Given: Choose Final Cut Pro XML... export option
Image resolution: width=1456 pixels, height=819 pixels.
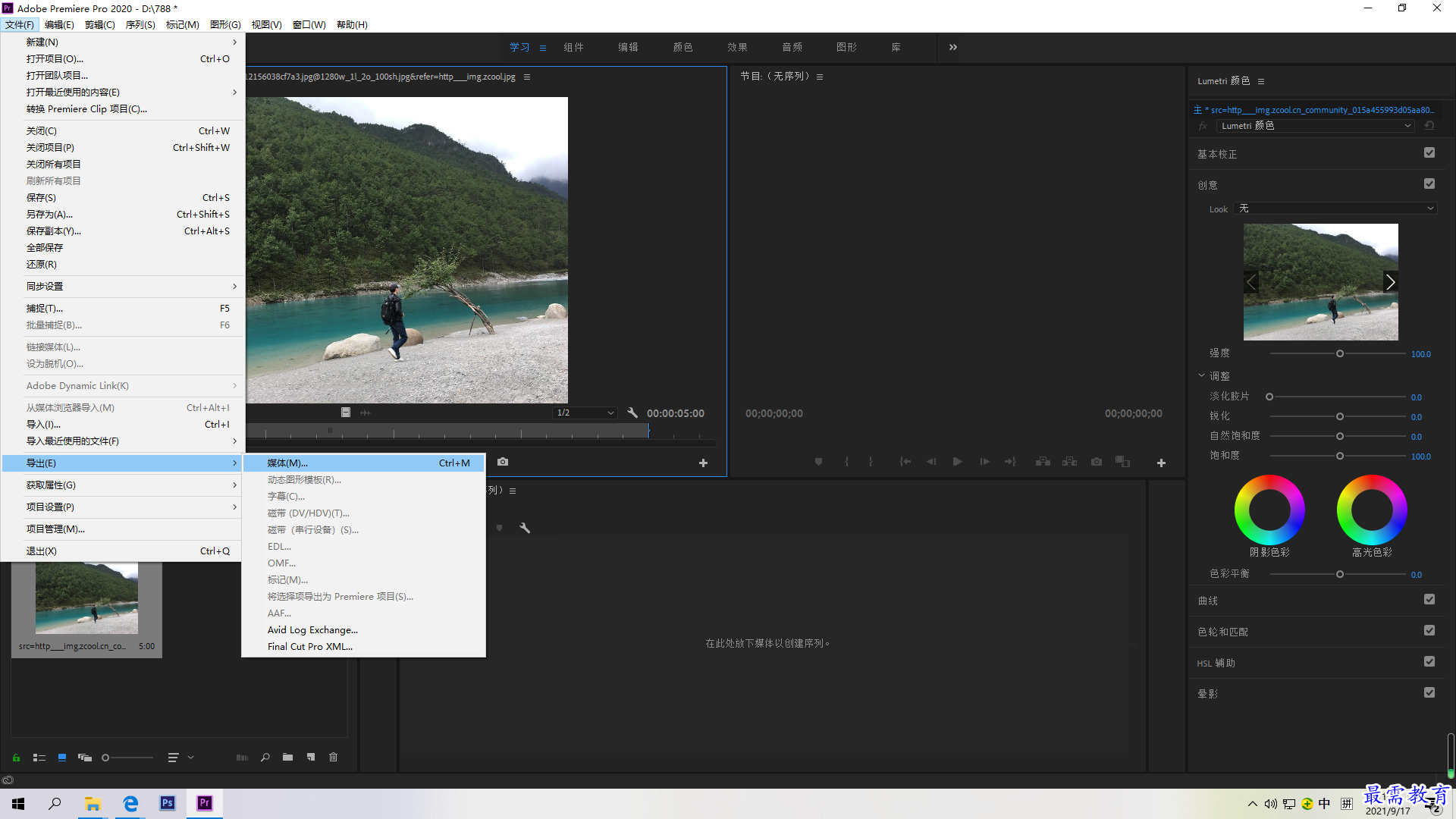Looking at the screenshot, I should pos(364,647).
